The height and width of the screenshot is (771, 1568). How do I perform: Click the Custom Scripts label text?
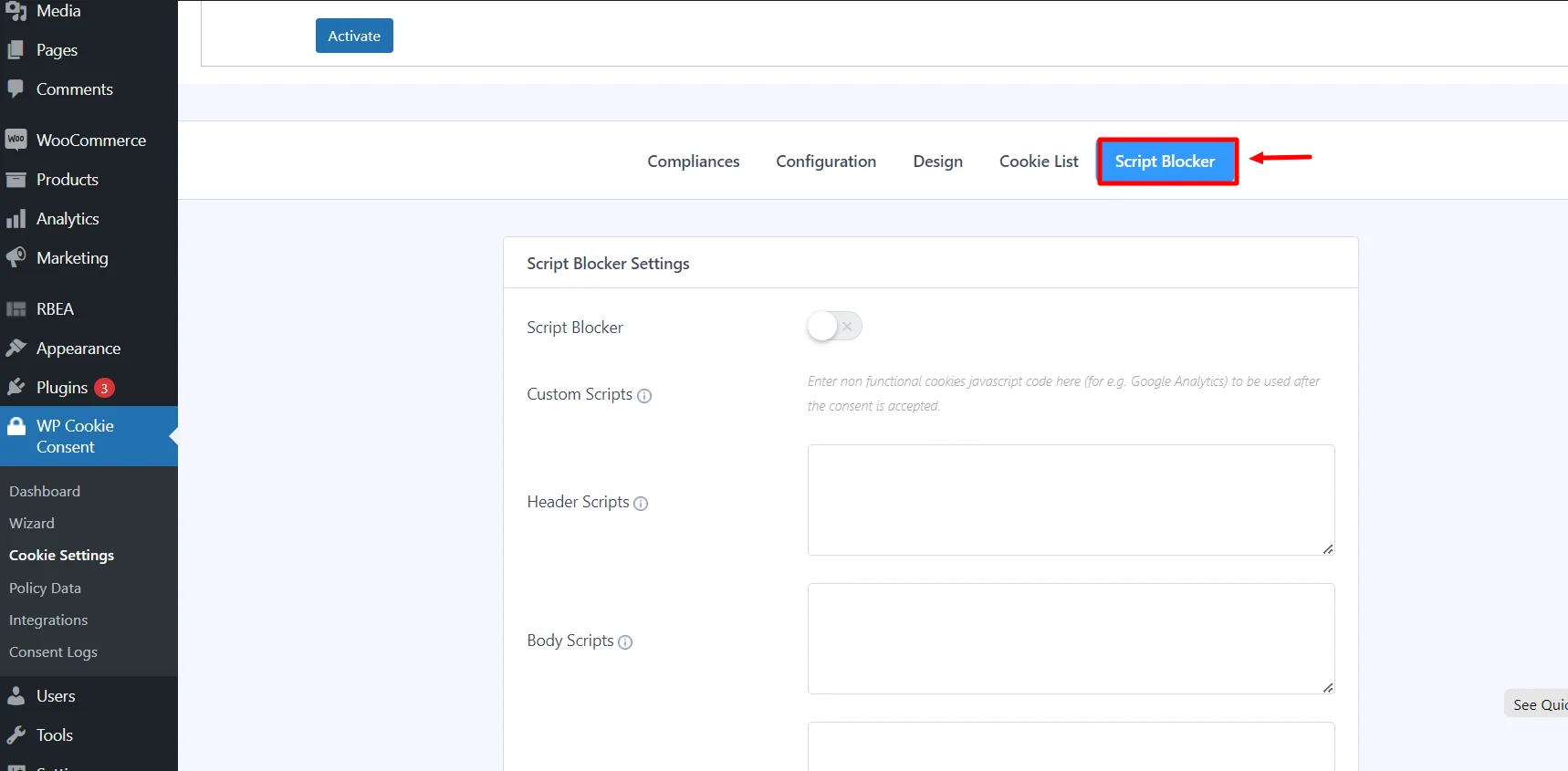[x=580, y=394]
